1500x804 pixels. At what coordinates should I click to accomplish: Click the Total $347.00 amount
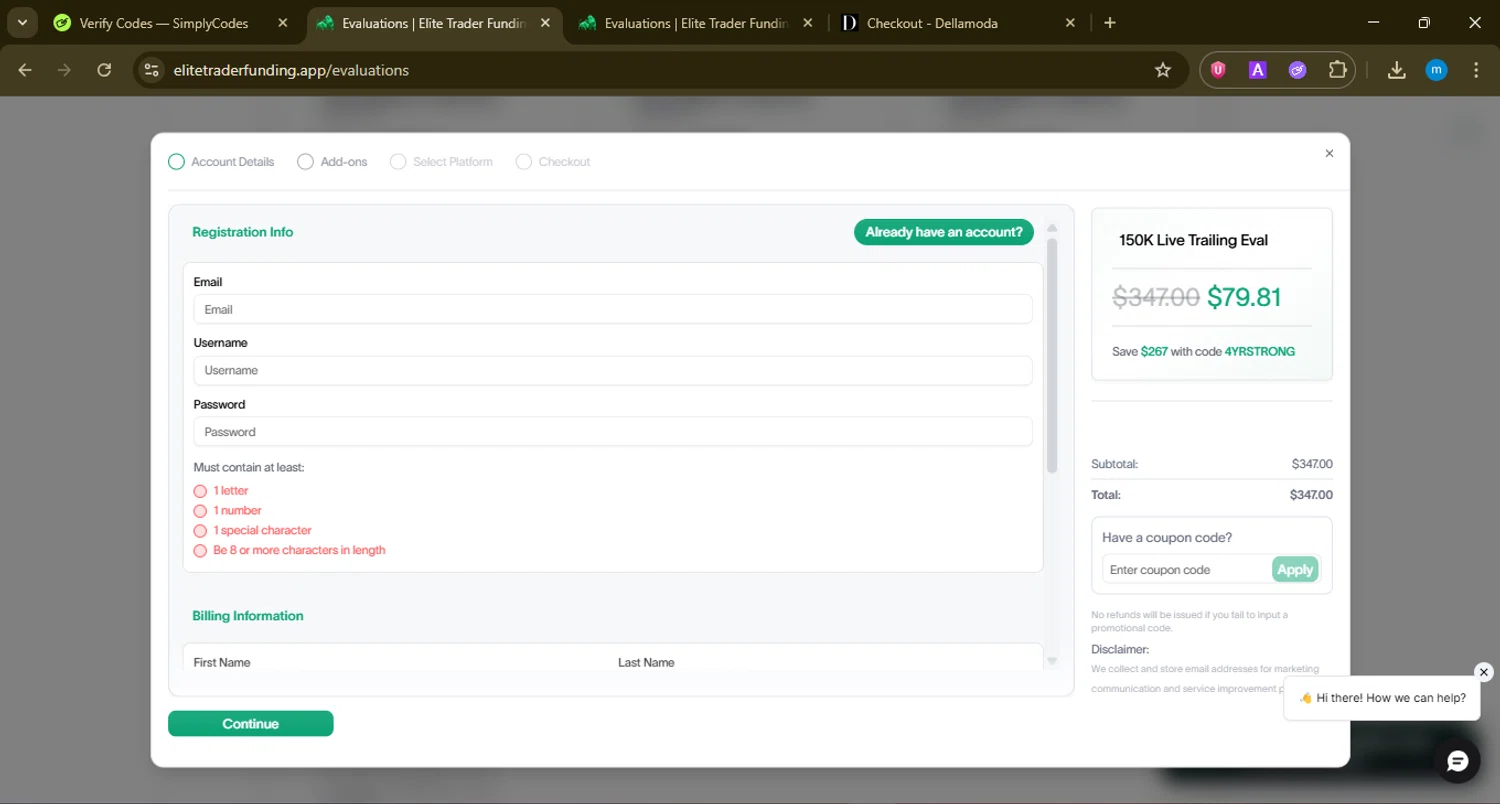pyautogui.click(x=1311, y=495)
